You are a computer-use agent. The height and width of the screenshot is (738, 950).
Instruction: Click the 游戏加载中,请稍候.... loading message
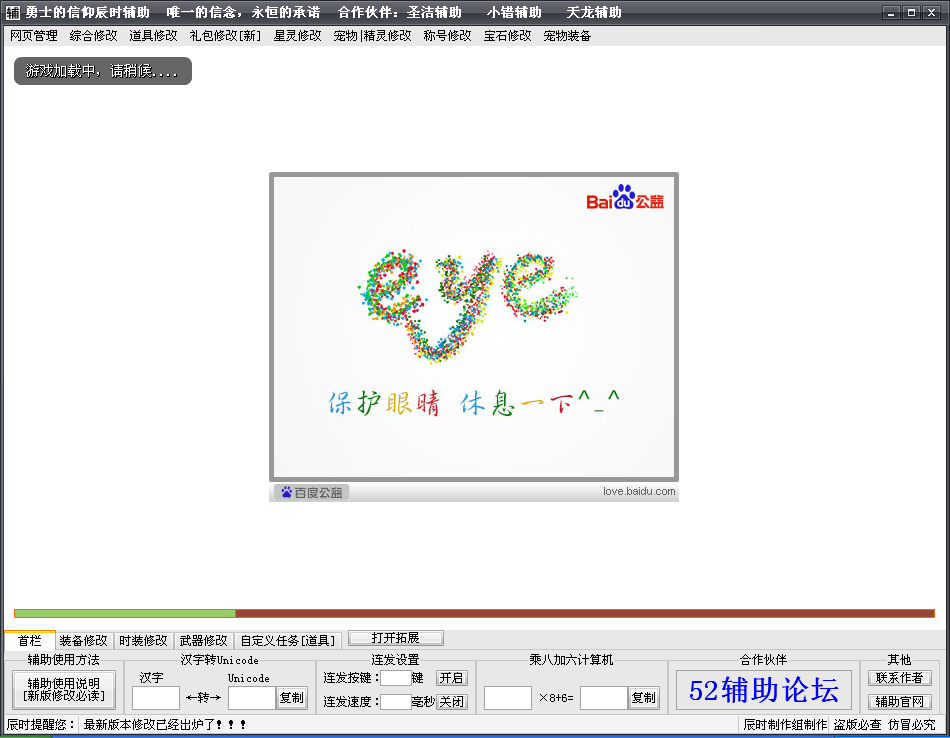tap(103, 71)
